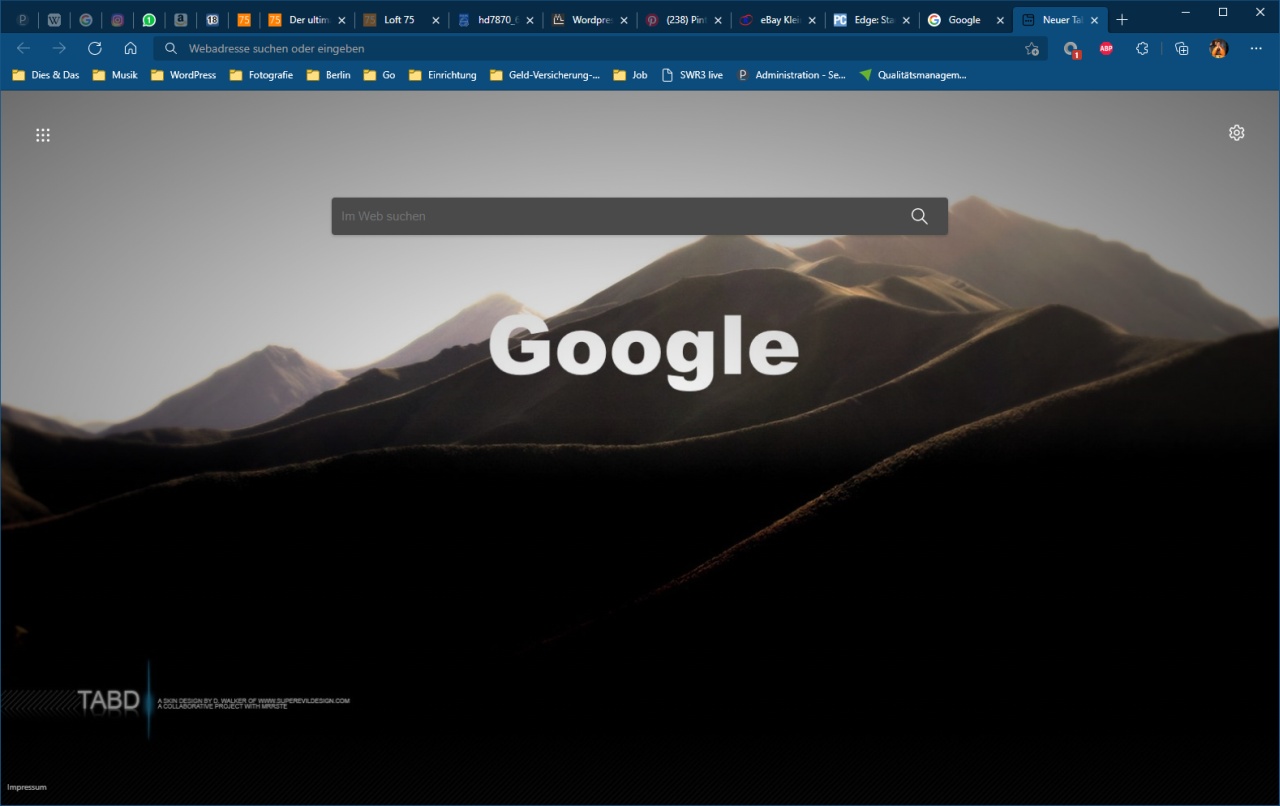Open the Extensions puzzle icon
1280x806 pixels.
[1142, 48]
